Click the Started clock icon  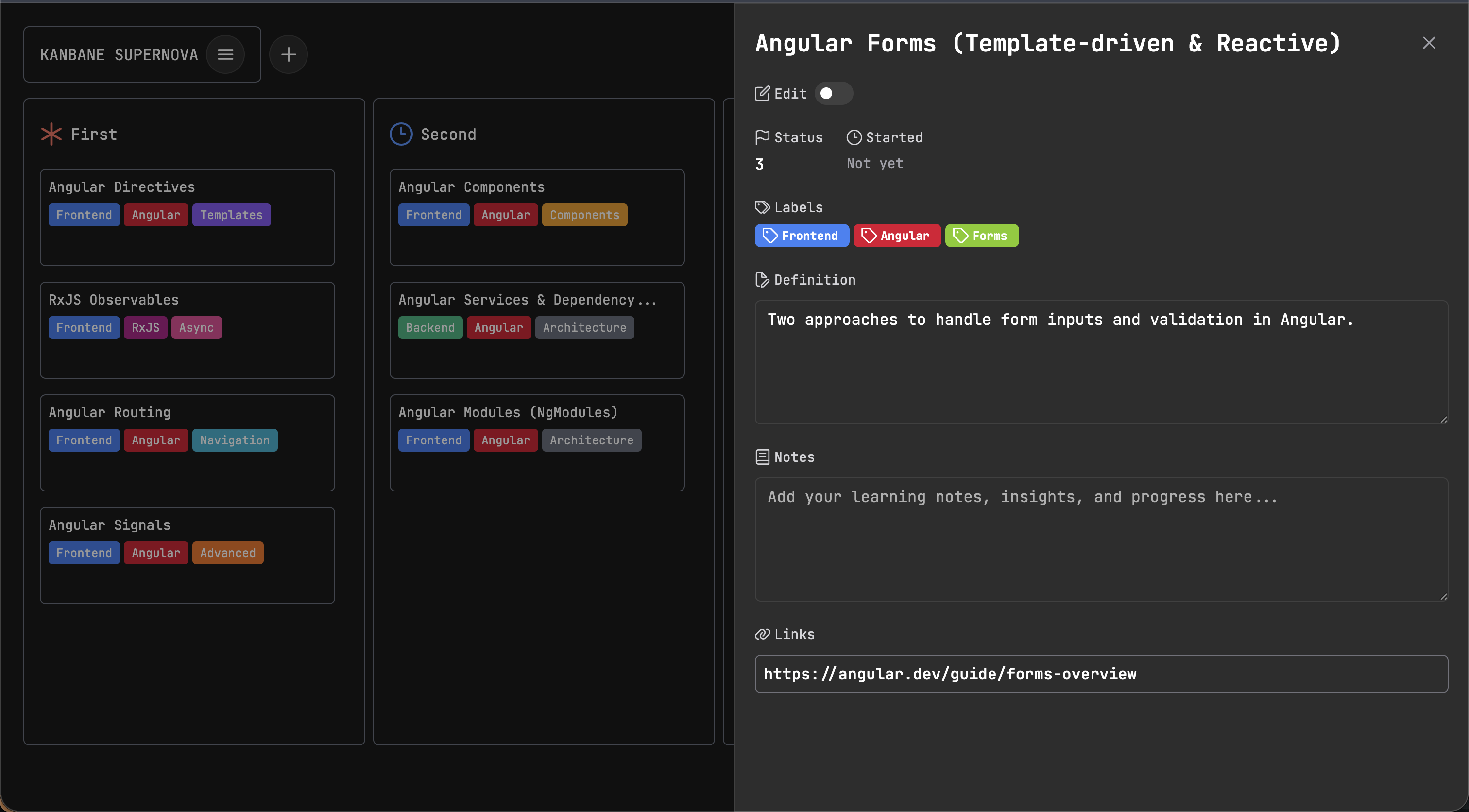[x=854, y=137]
